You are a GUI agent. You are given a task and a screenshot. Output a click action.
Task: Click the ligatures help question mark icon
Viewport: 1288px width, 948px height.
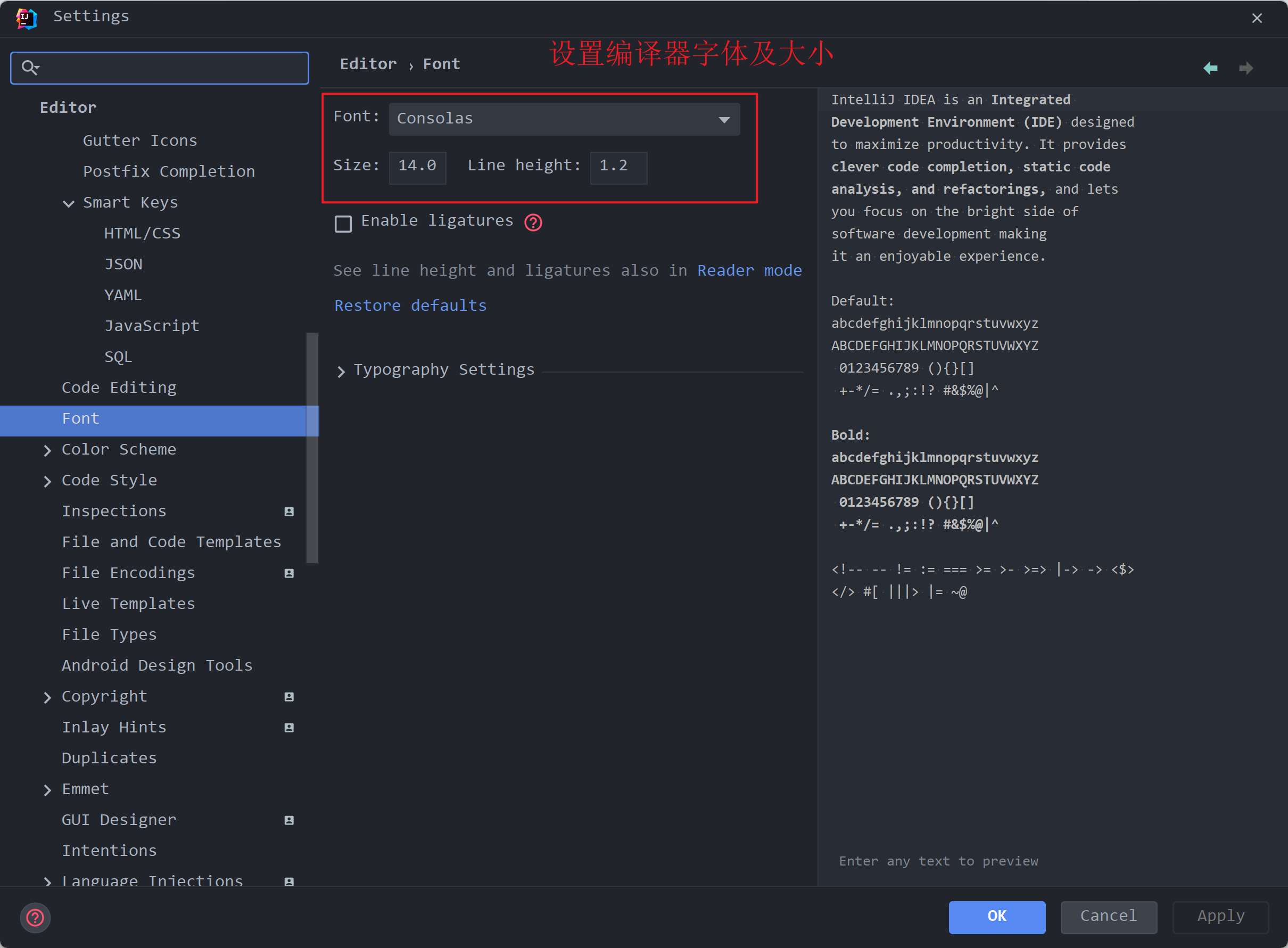[533, 222]
